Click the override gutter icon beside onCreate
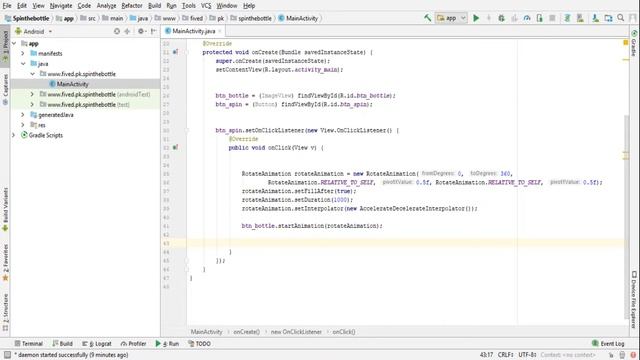This screenshot has width=640, height=360. [175, 52]
